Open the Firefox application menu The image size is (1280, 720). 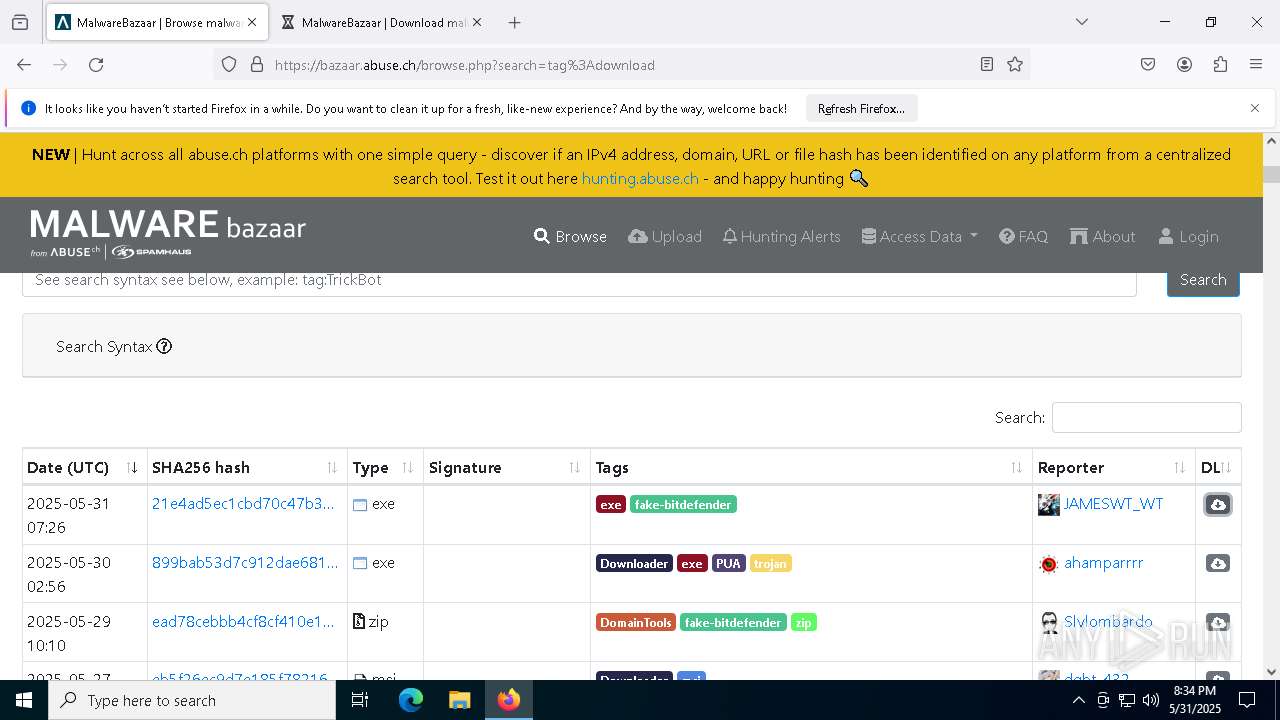pyautogui.click(x=1256, y=64)
